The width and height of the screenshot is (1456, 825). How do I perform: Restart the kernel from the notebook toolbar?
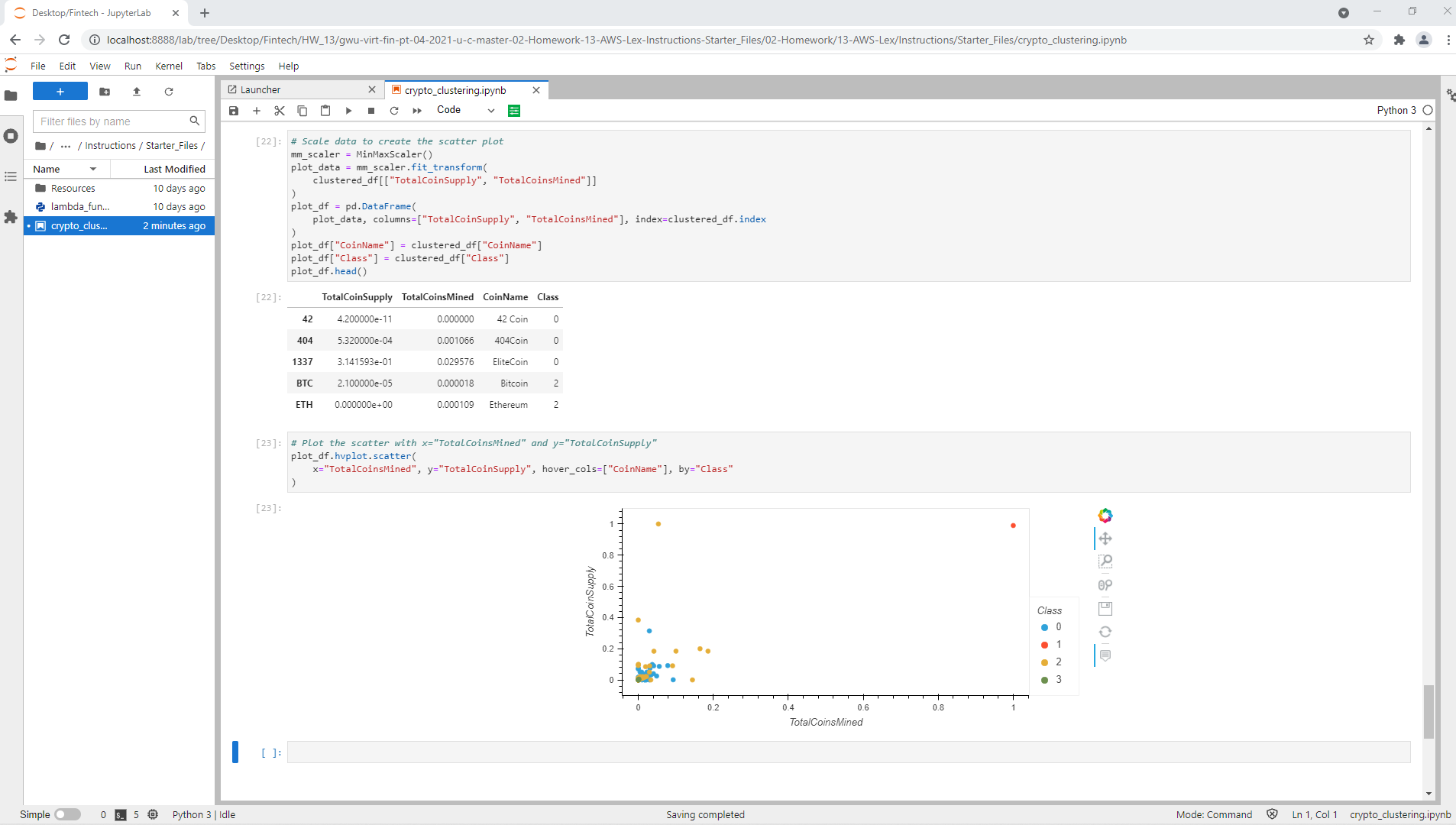pyautogui.click(x=394, y=111)
